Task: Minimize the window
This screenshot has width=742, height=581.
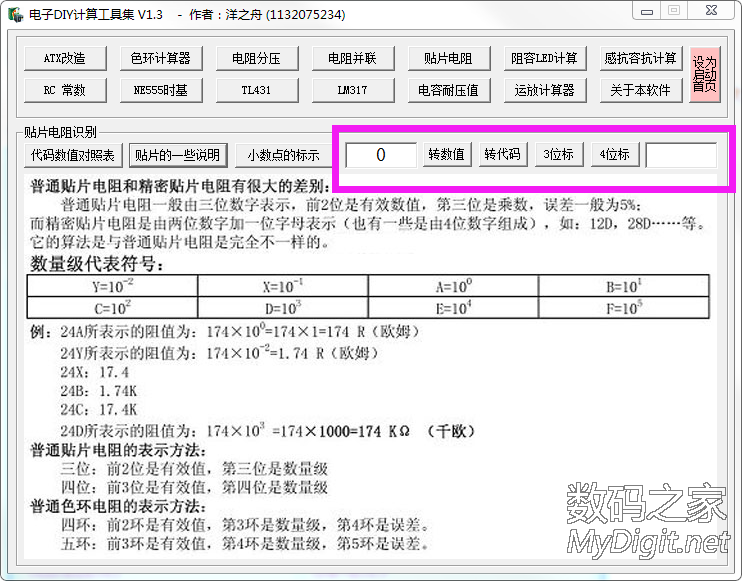Action: click(x=647, y=10)
